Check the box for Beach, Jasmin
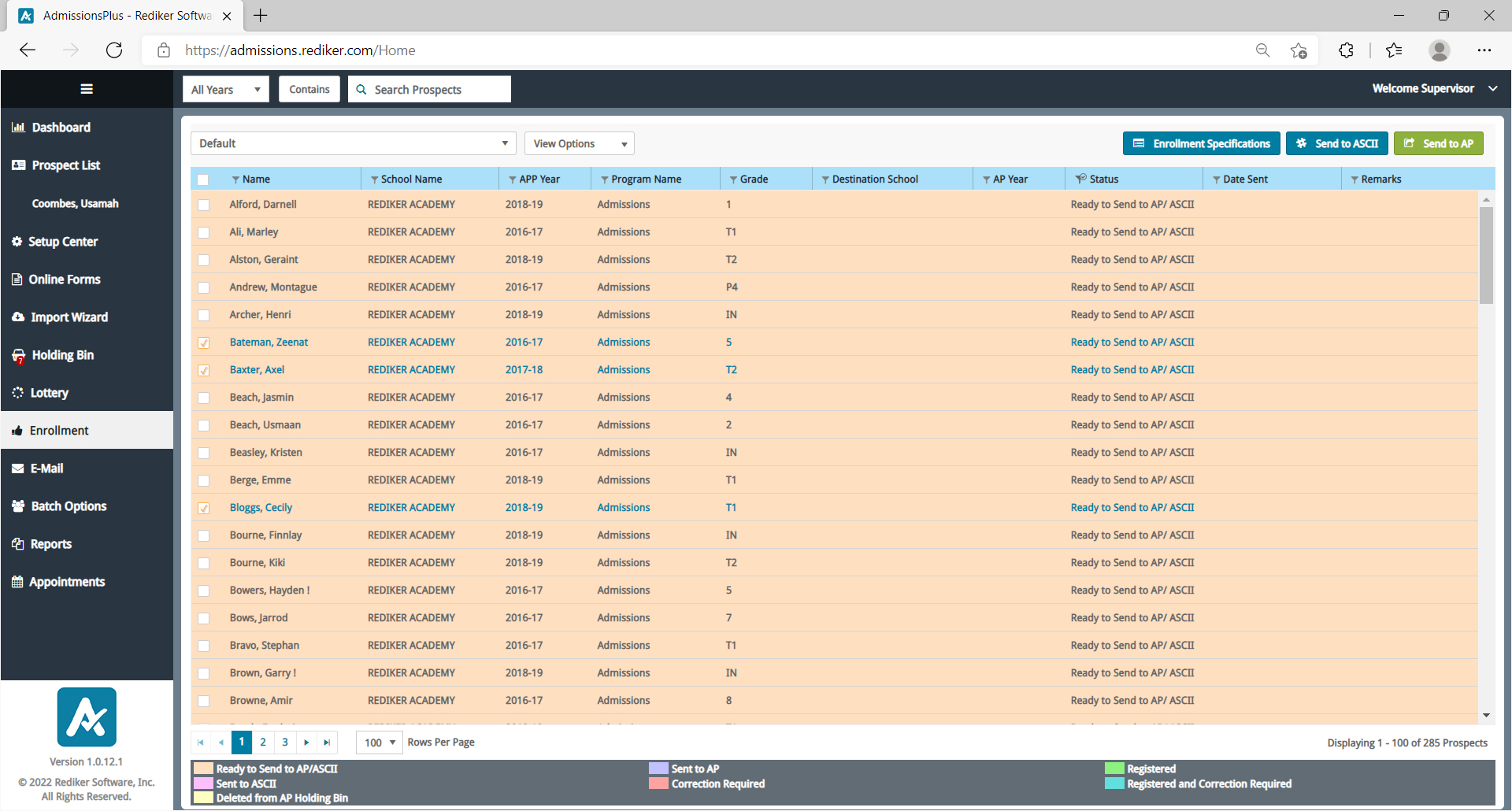The width and height of the screenshot is (1512, 811). (x=203, y=398)
